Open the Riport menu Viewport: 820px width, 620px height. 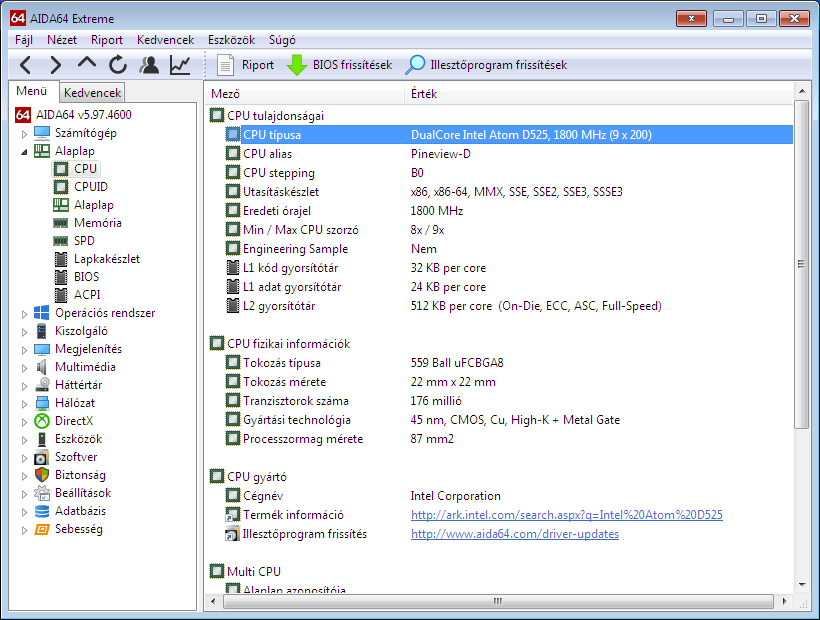(x=107, y=40)
